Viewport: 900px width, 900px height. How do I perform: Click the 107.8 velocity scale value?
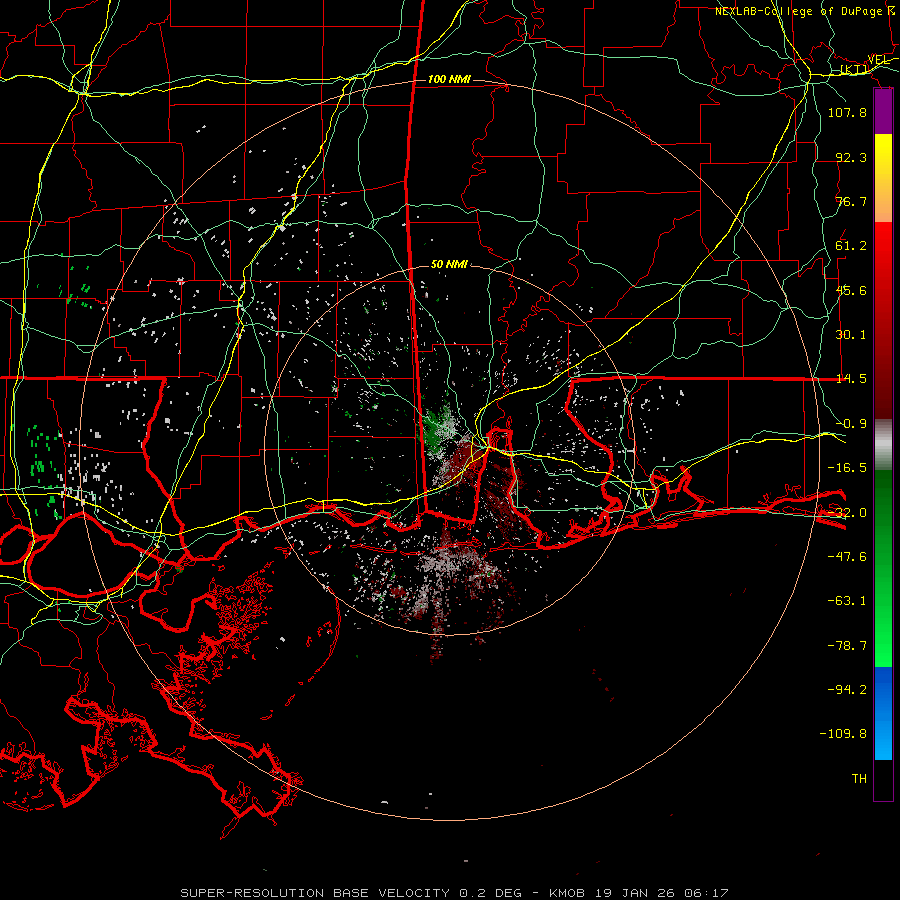click(847, 112)
